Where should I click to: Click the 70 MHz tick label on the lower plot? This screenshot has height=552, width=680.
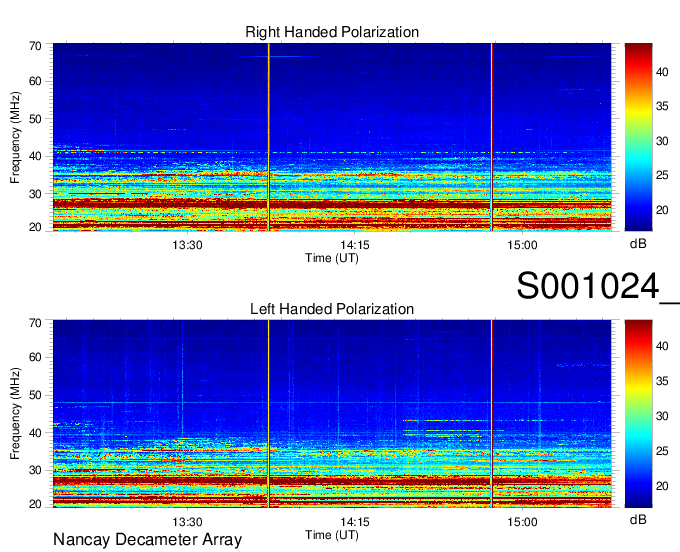[x=35, y=323]
